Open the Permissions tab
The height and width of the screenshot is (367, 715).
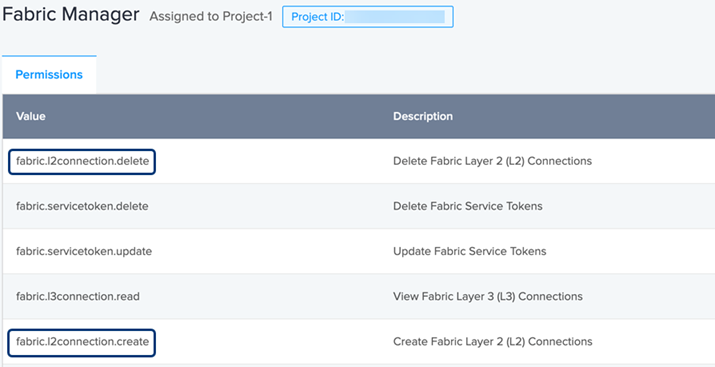pos(49,75)
